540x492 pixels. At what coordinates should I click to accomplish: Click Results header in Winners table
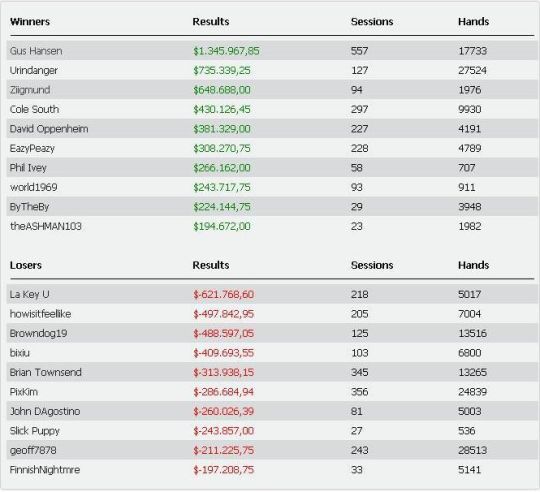point(211,21)
